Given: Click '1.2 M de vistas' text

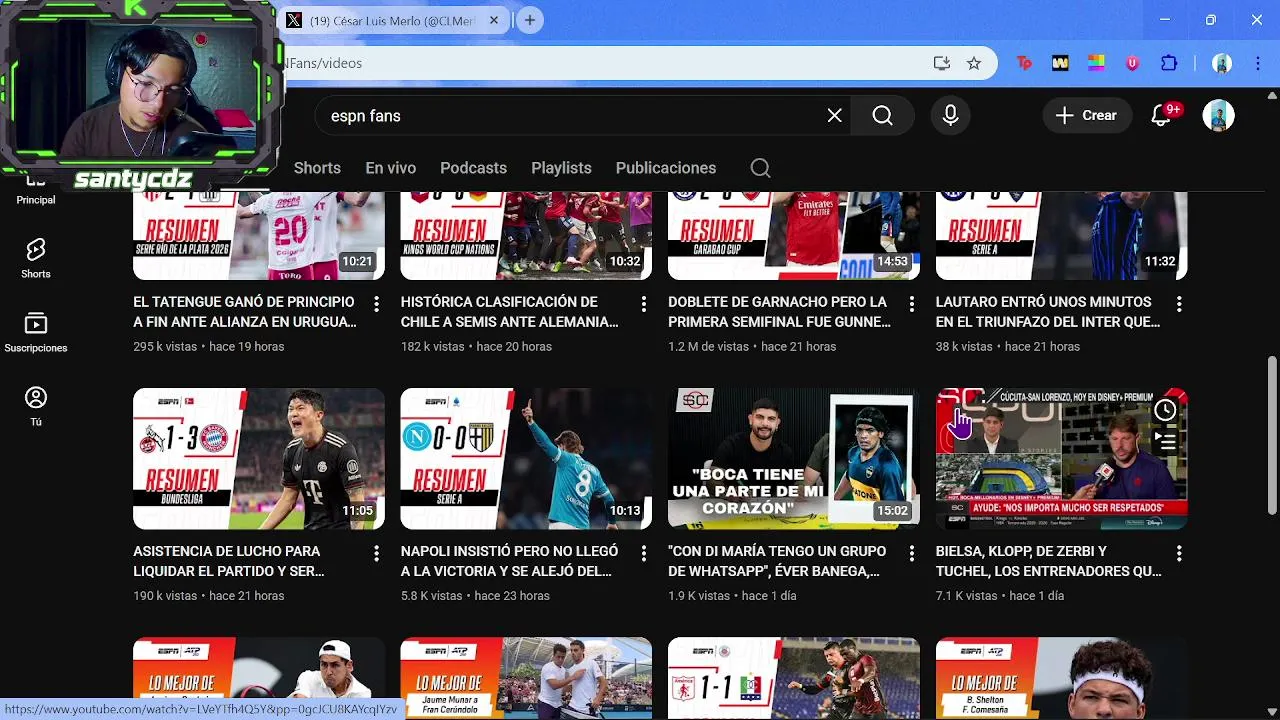Looking at the screenshot, I should coord(708,346).
